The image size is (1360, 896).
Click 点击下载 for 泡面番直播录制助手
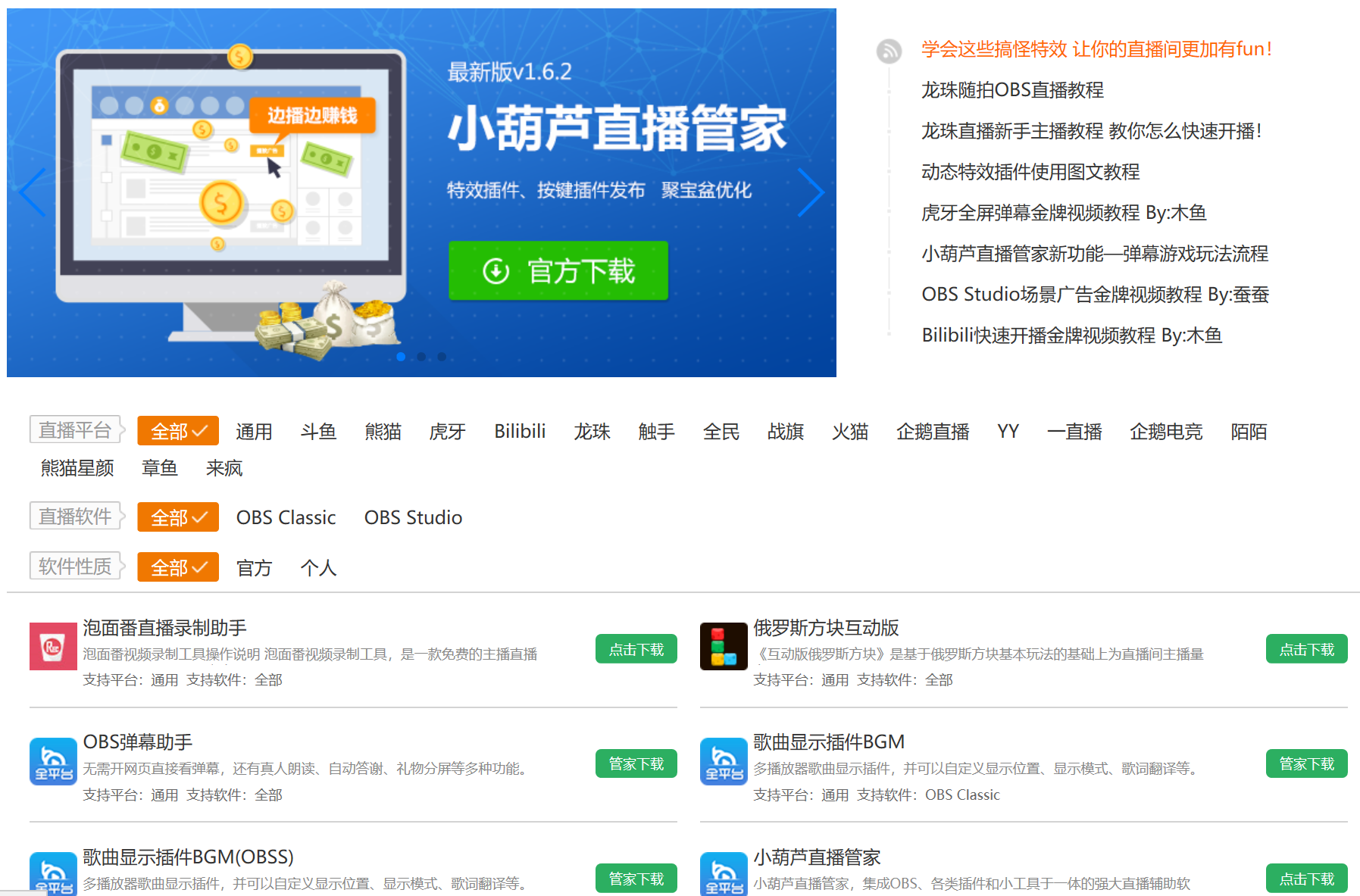click(x=636, y=649)
